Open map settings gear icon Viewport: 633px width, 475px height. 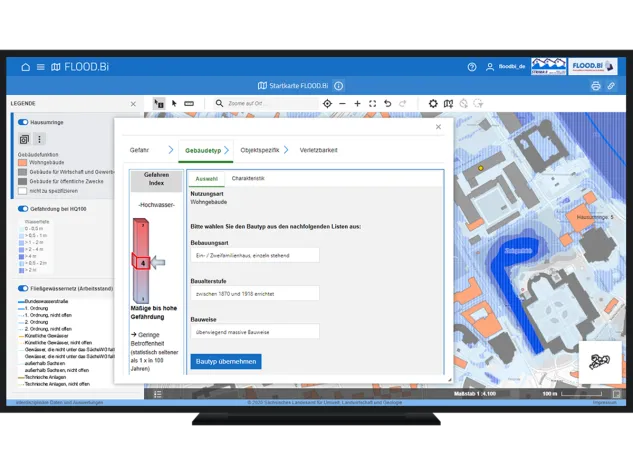(x=433, y=103)
